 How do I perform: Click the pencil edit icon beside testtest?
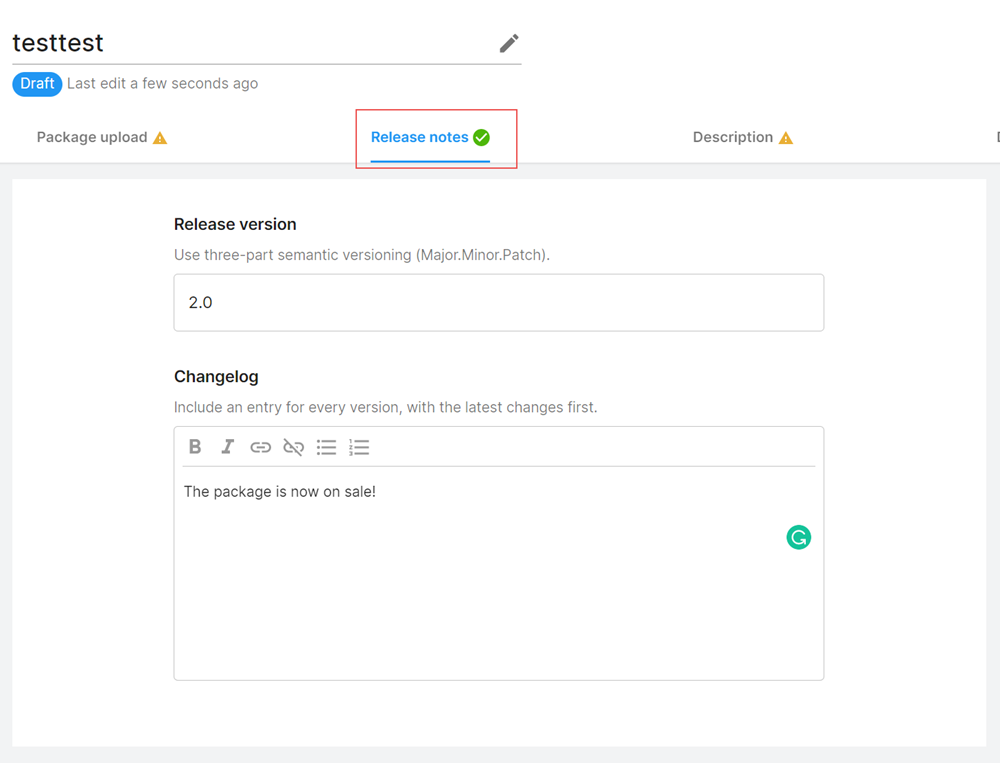coord(509,43)
